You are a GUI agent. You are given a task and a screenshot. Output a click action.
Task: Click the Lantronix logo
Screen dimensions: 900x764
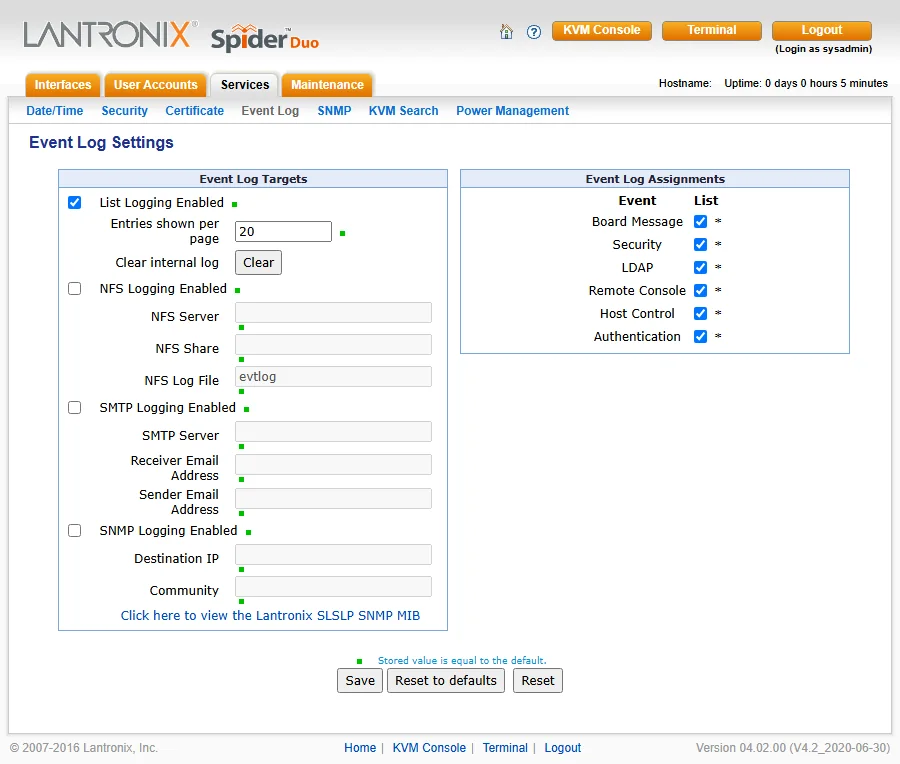click(x=111, y=34)
